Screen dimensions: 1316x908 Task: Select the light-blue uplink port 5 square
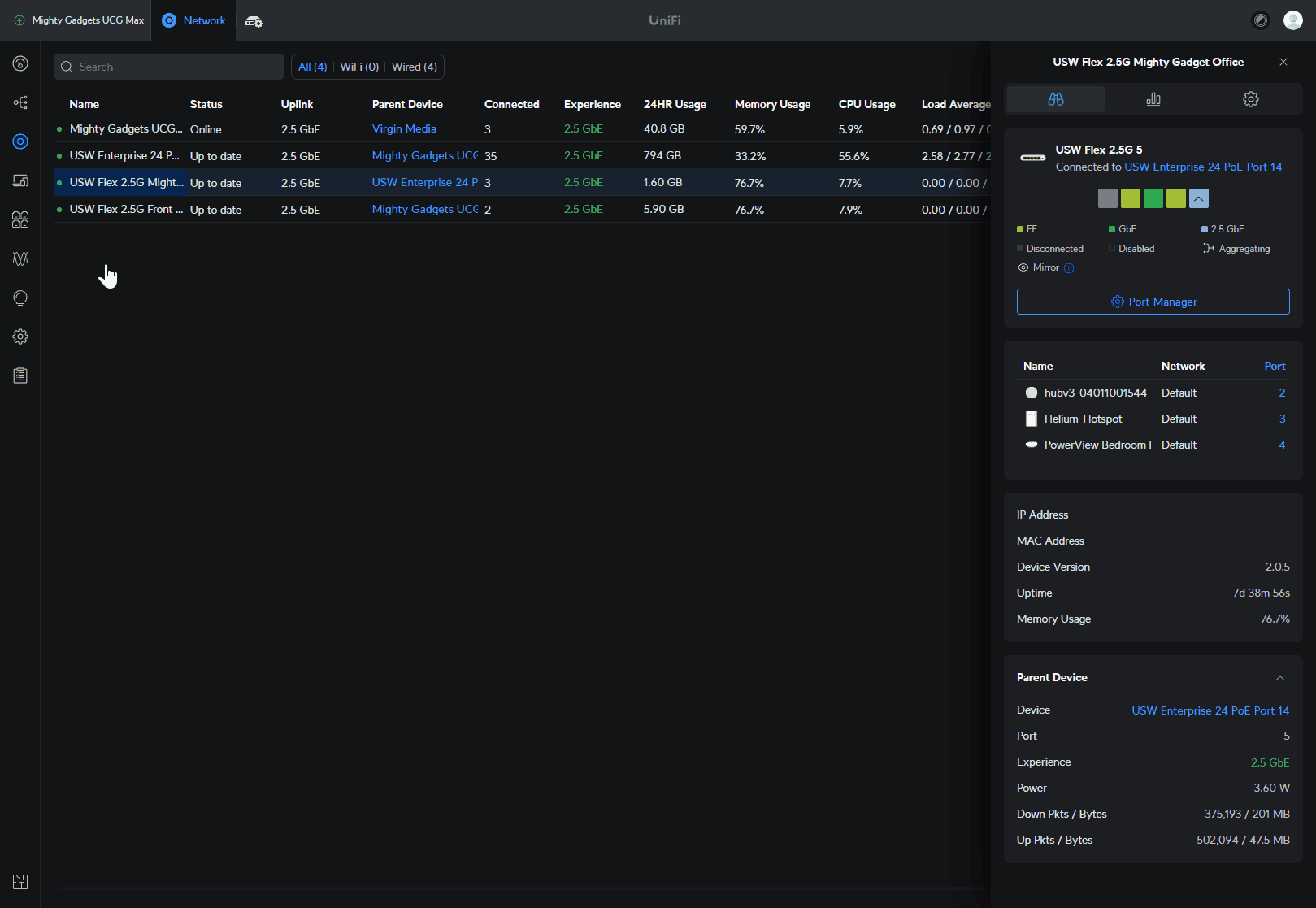(1198, 198)
